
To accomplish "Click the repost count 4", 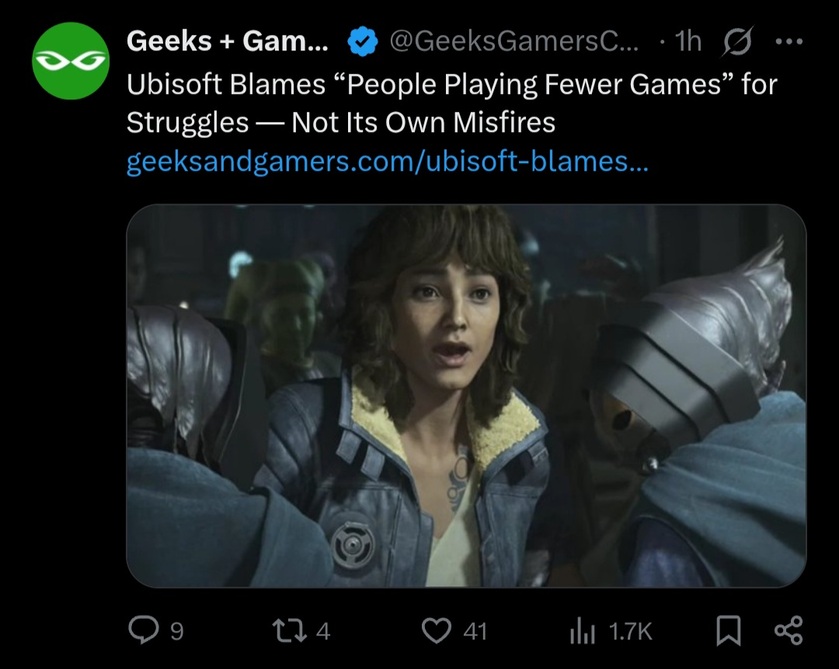I will point(322,631).
